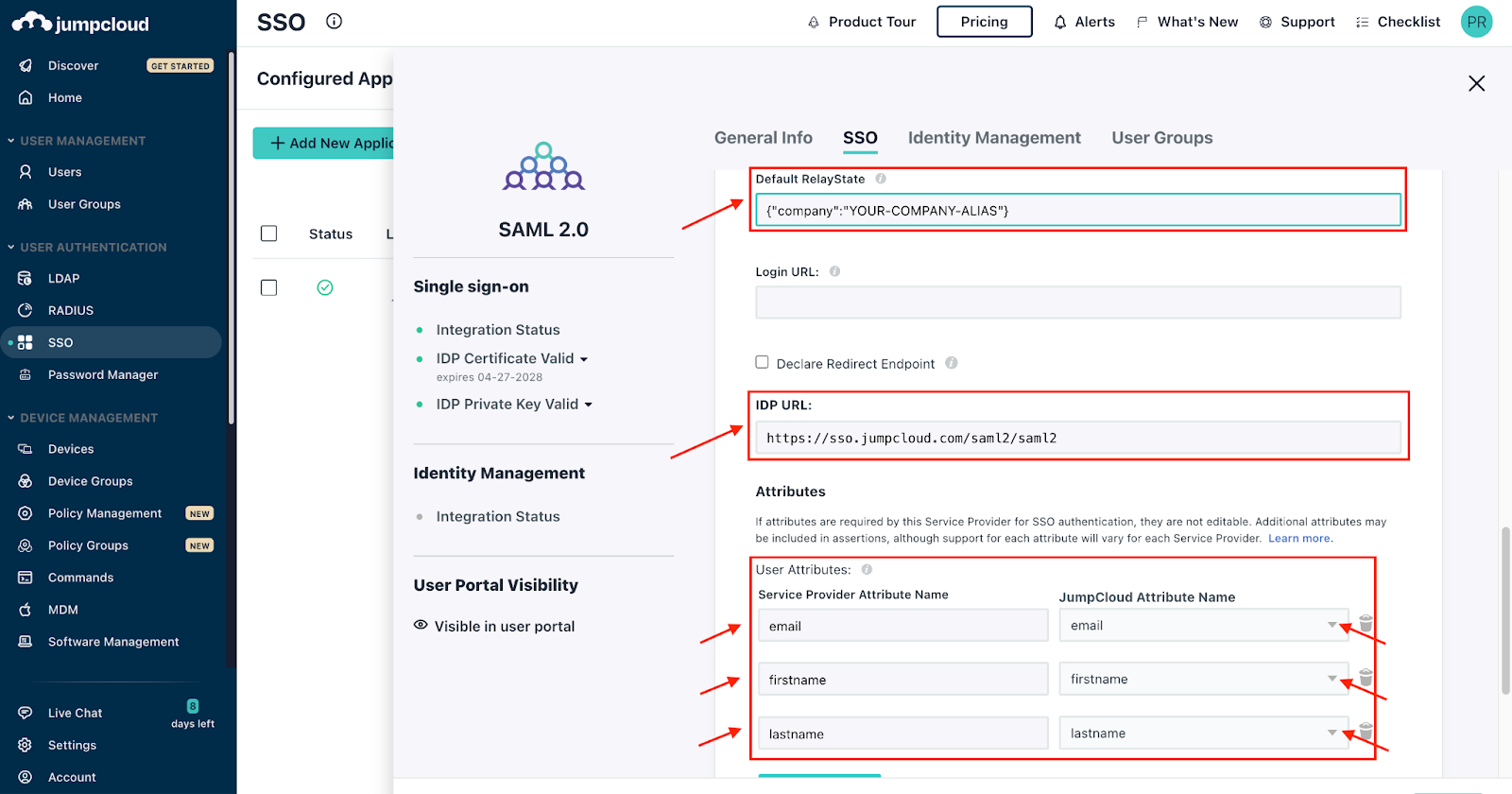Open the Support menu
Viewport: 1512px width, 794px height.
click(x=1297, y=22)
